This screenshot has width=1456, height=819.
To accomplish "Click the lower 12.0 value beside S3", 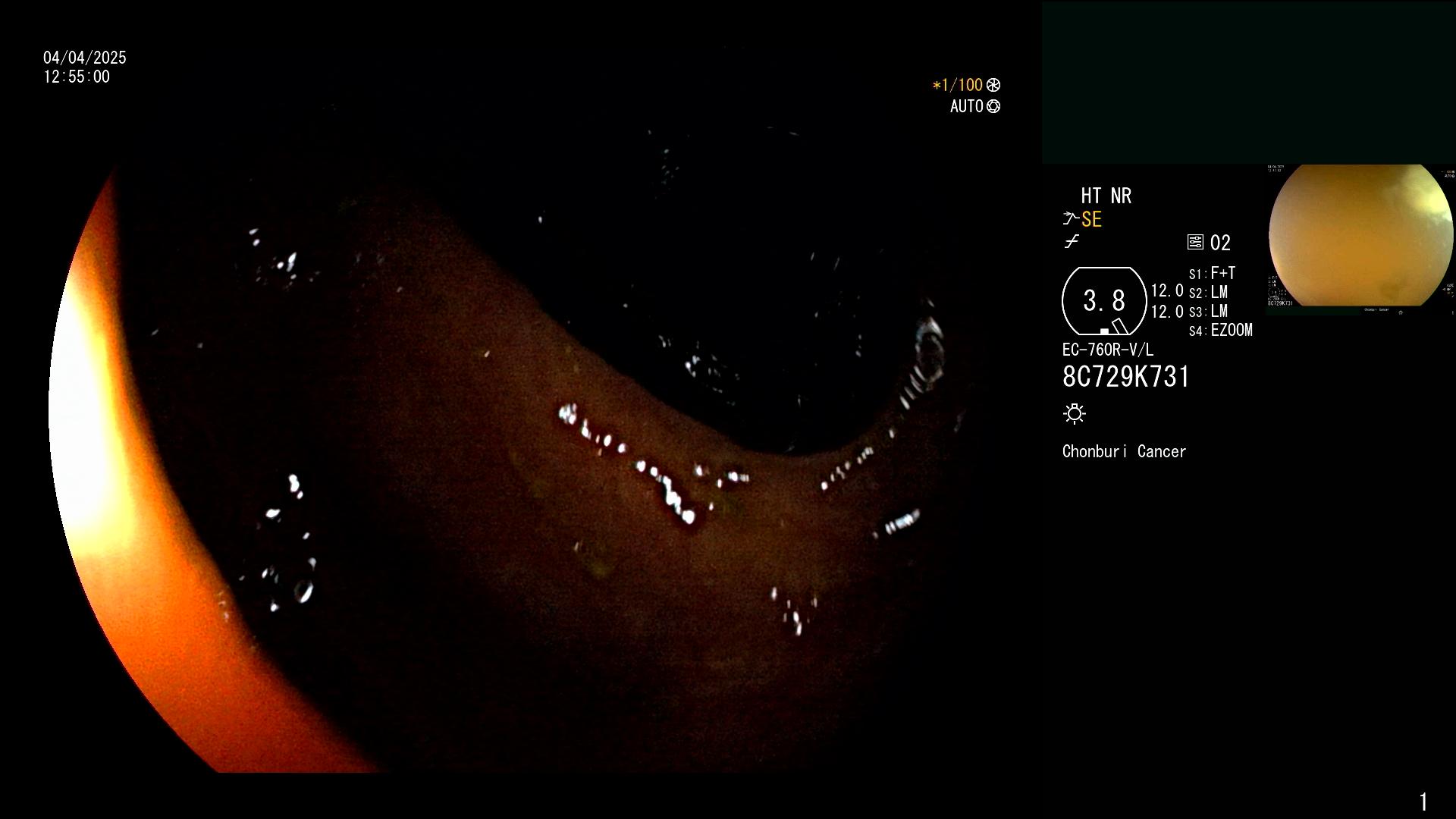I will [1167, 312].
